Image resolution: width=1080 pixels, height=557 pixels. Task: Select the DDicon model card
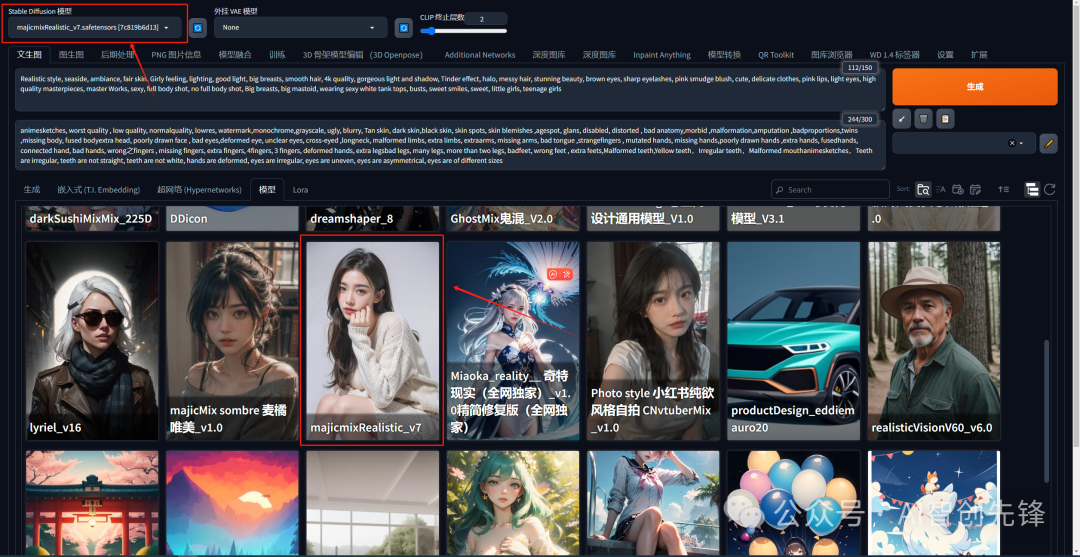(233, 218)
